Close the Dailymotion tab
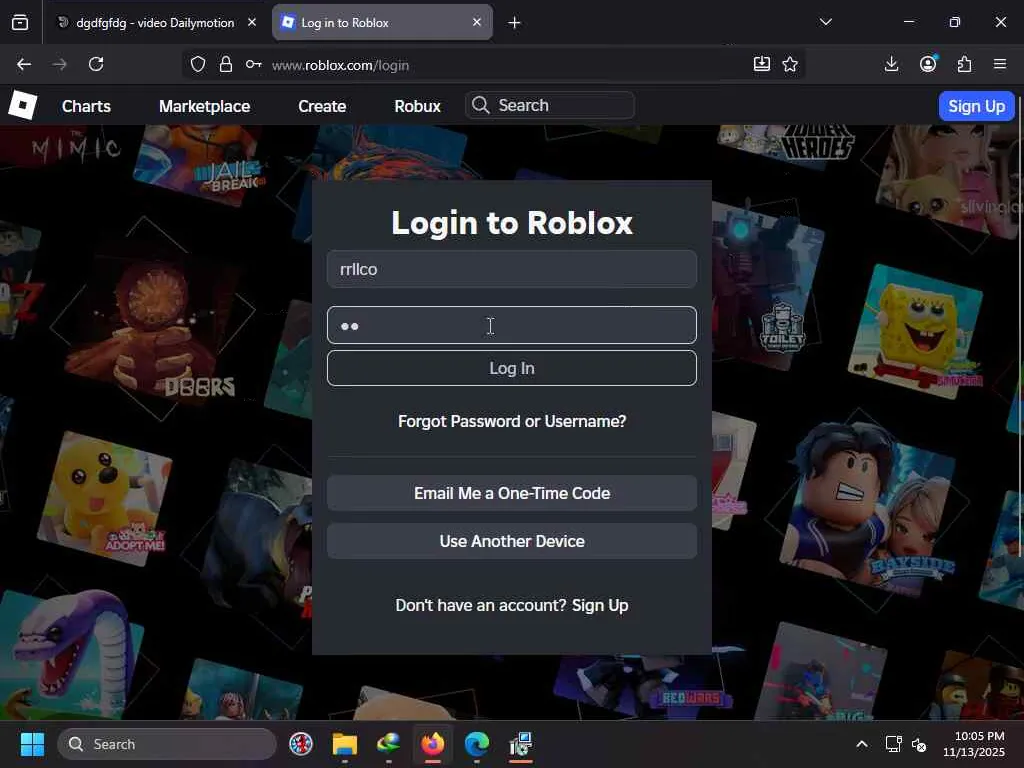 coord(252,22)
